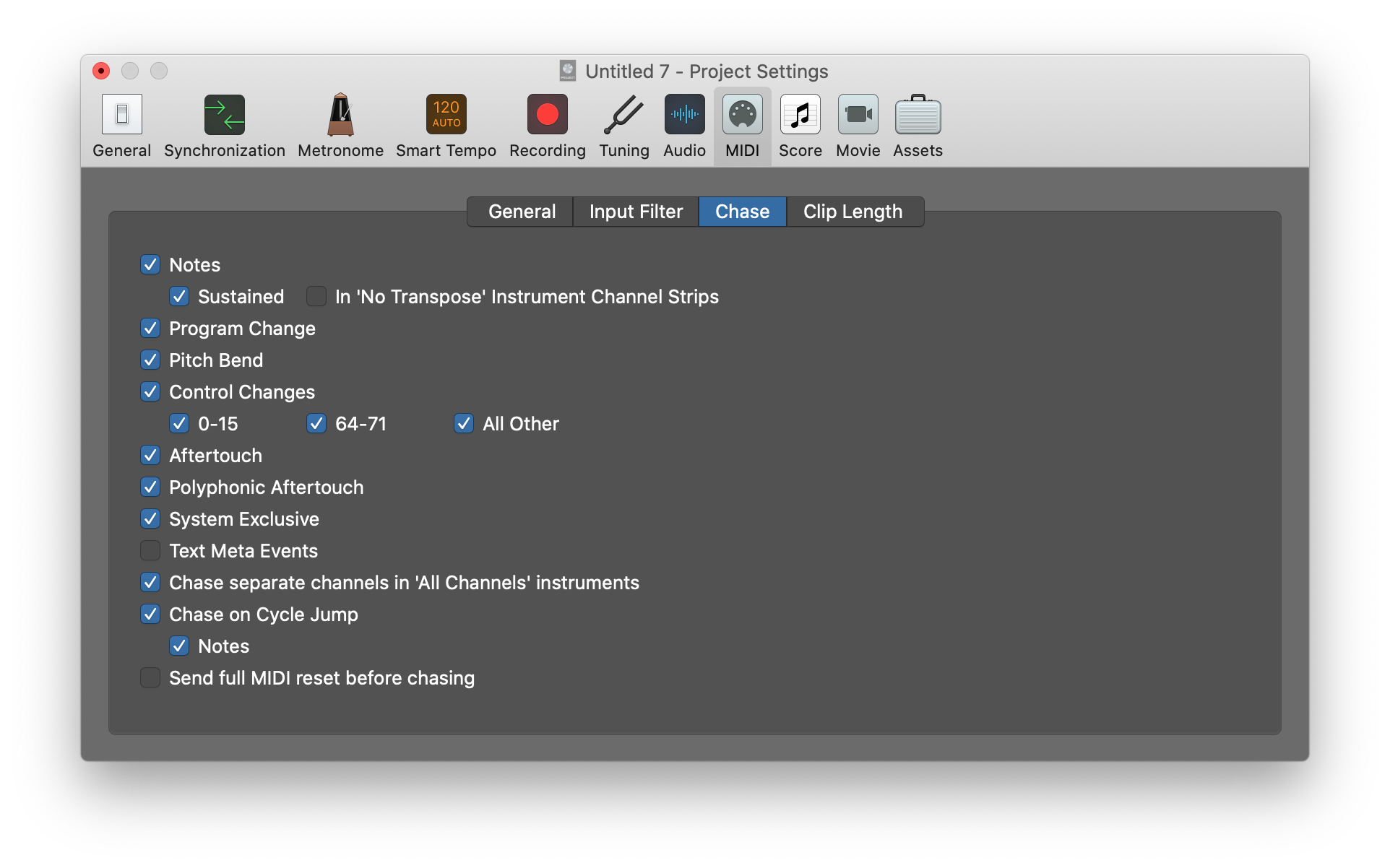Switch to the General MIDI sub-tab
This screenshot has height=868, width=1390.
tap(522, 212)
